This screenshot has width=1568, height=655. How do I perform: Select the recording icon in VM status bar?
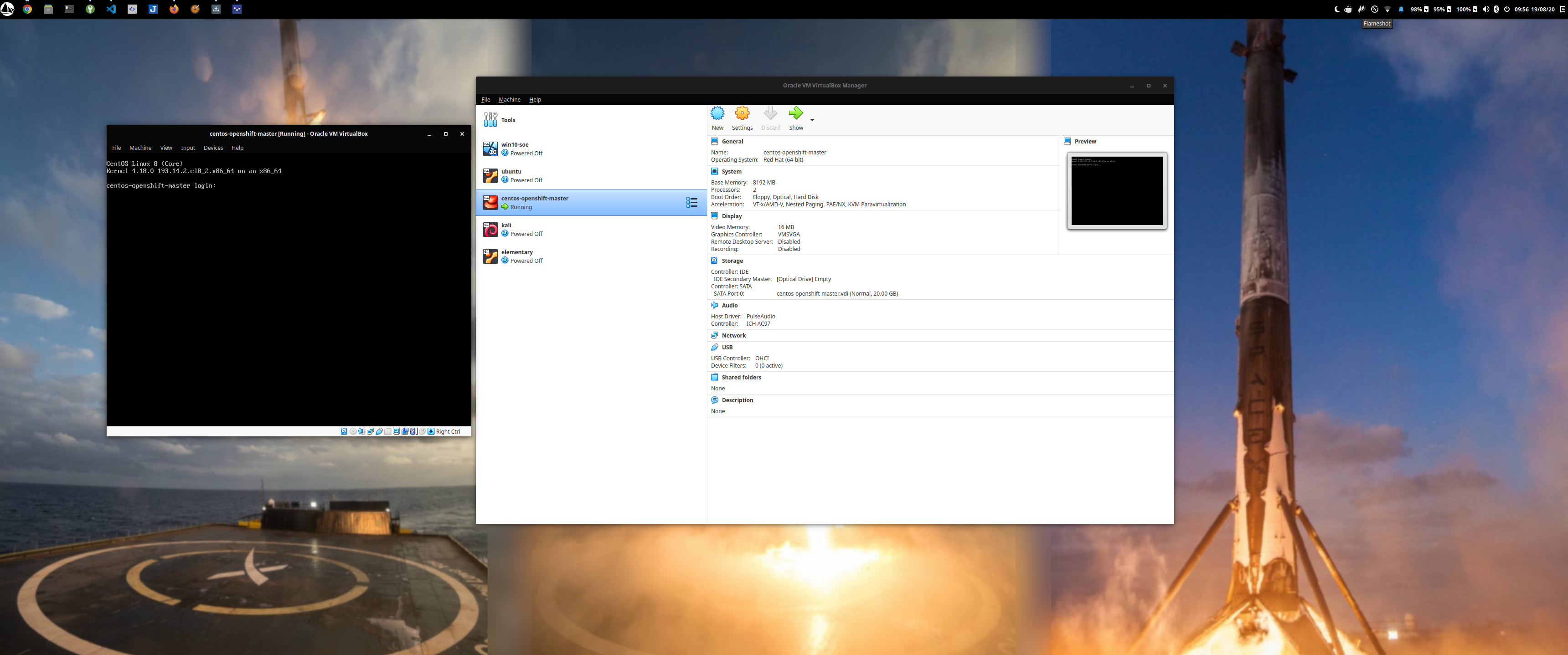[405, 431]
